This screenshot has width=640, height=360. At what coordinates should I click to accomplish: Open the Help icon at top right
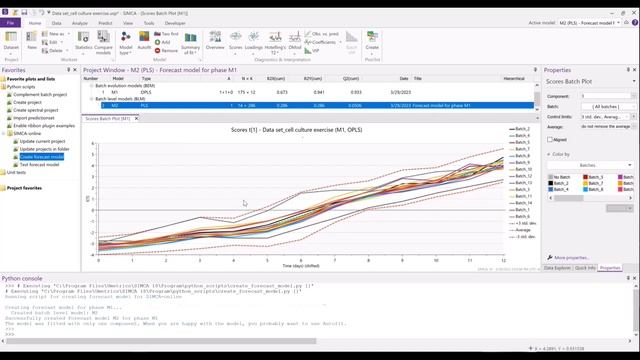pos(635,23)
